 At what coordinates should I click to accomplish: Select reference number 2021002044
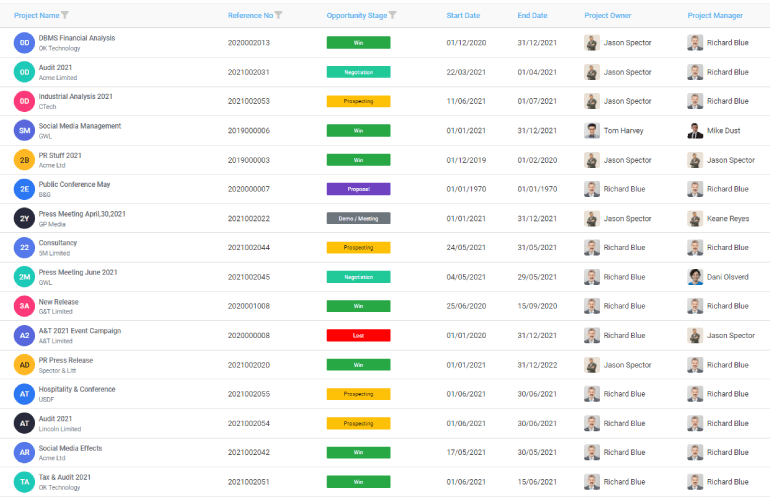[x=249, y=248]
